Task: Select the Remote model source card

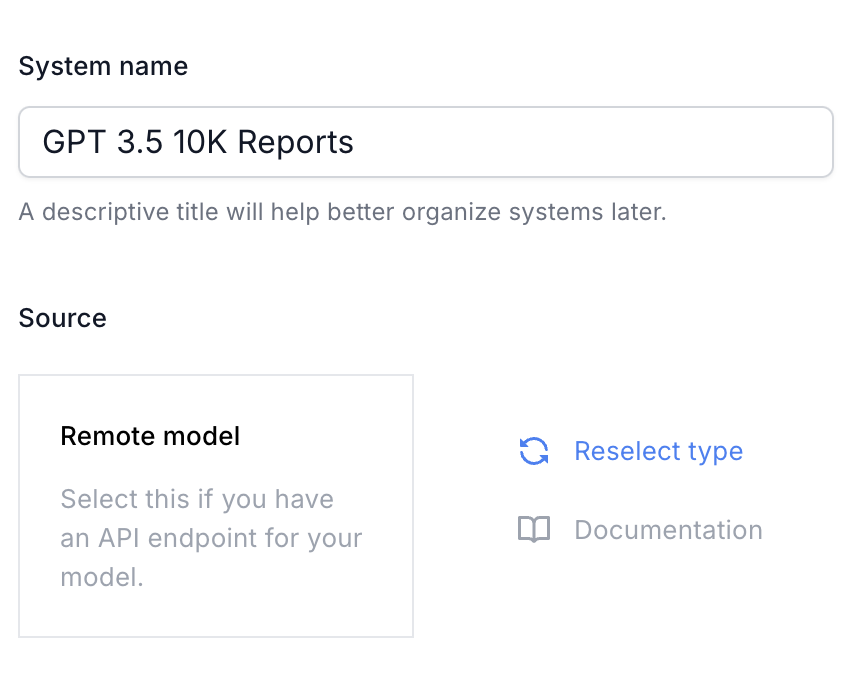Action: pyautogui.click(x=216, y=506)
